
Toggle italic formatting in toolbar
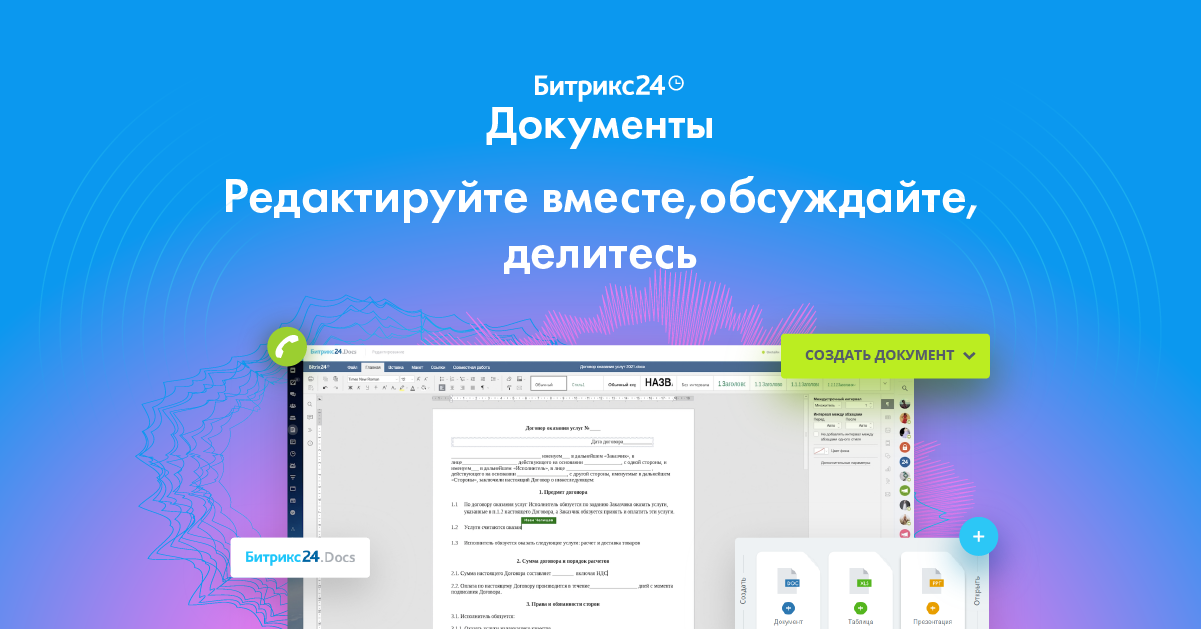(358, 388)
